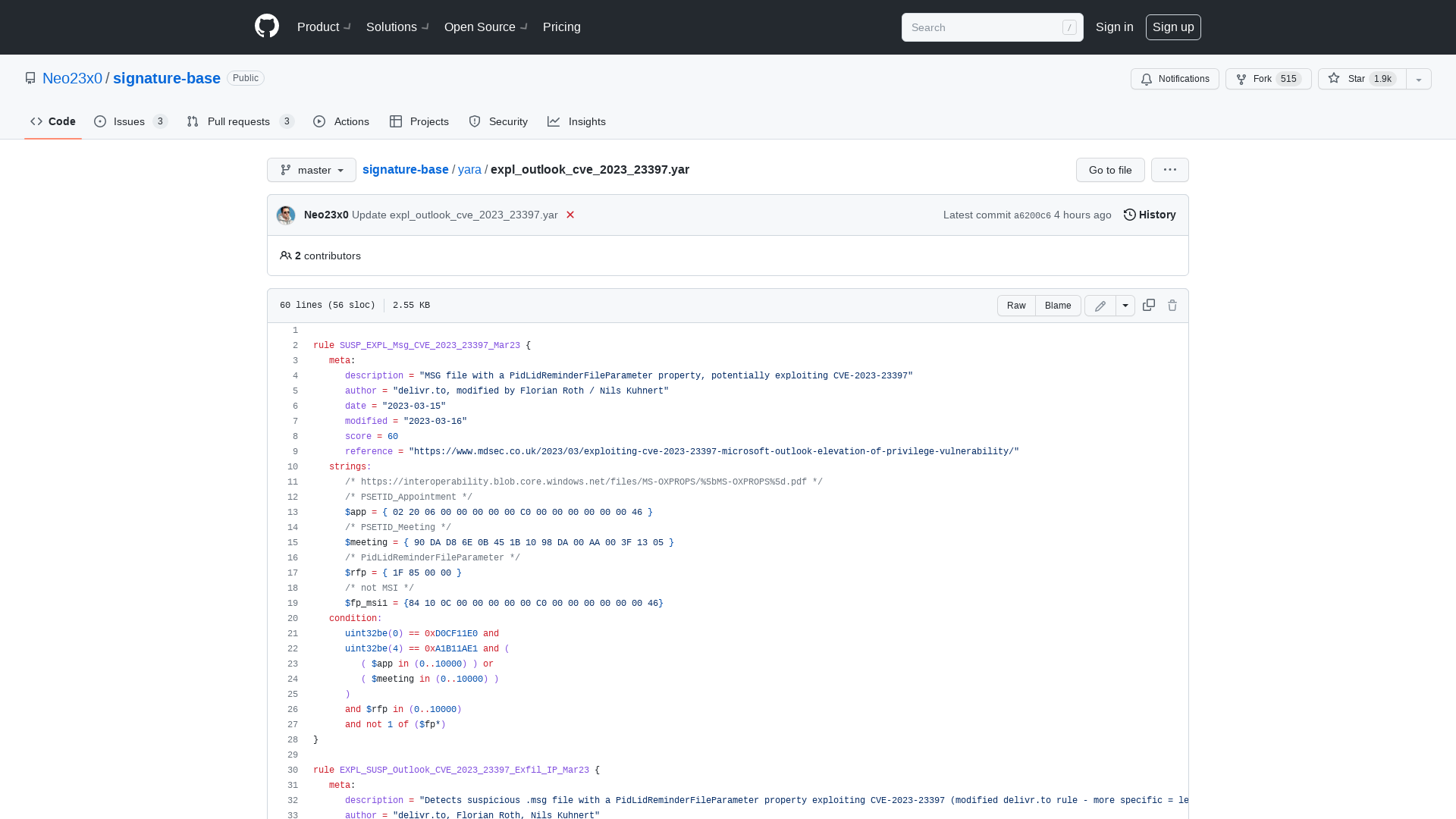The width and height of the screenshot is (1456, 819).
Task: Click the $meeting hex string definition
Action: 510,542
